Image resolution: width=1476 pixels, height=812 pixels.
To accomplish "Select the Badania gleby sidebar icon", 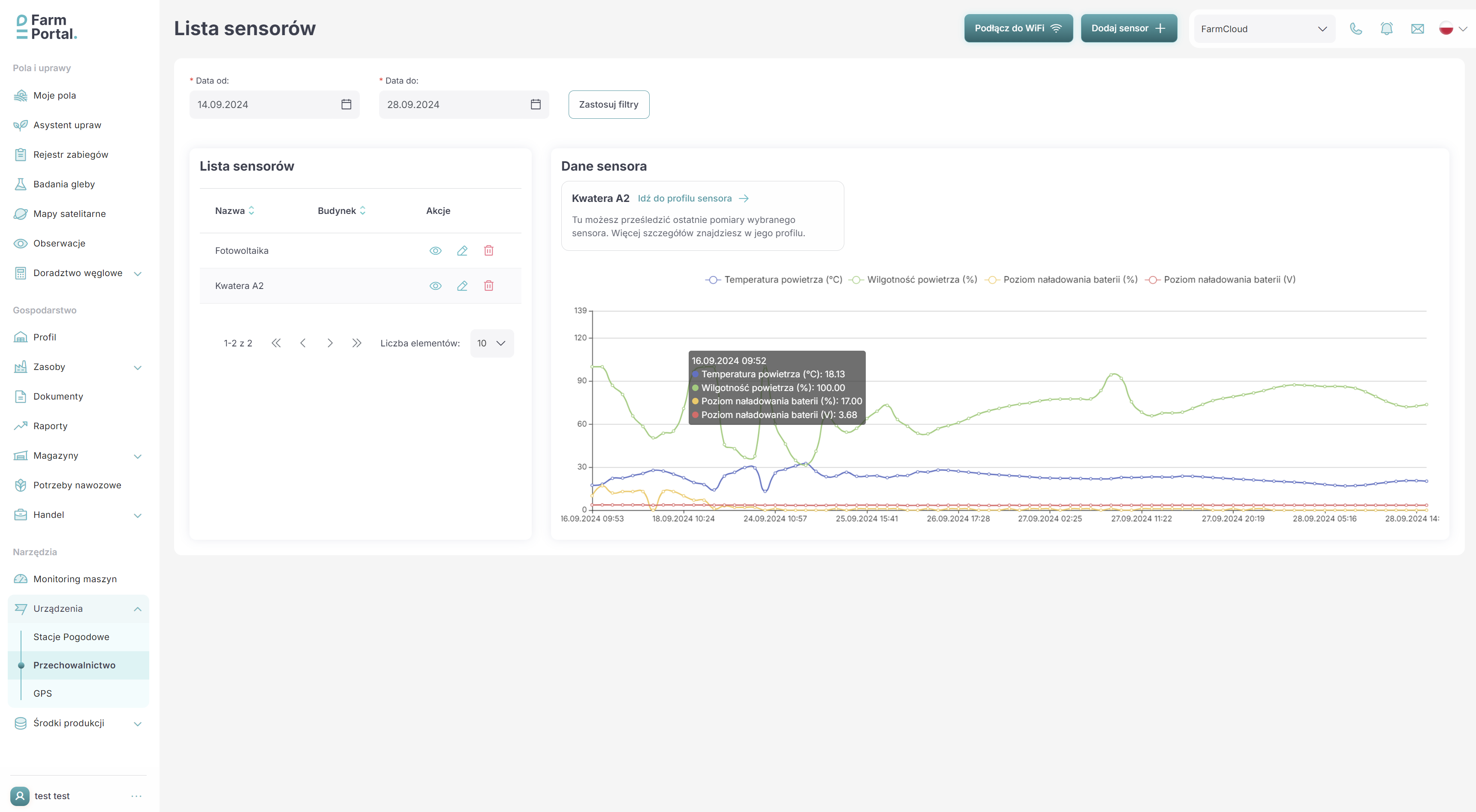I will click(x=20, y=184).
